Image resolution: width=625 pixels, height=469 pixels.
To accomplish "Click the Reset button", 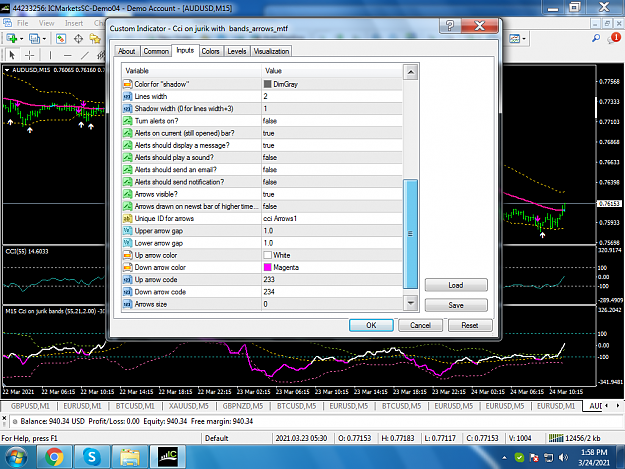I will (470, 325).
